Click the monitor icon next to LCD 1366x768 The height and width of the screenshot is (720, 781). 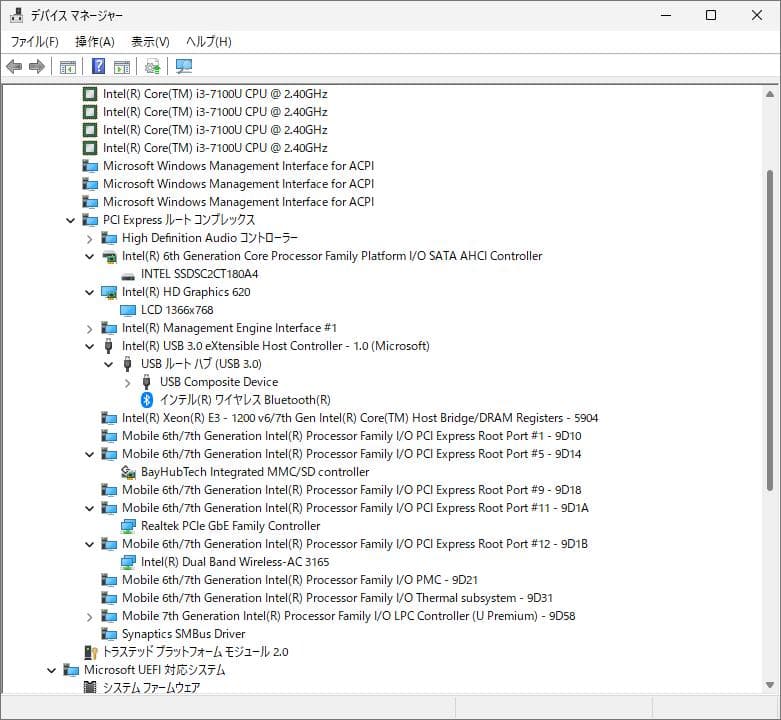pos(128,310)
